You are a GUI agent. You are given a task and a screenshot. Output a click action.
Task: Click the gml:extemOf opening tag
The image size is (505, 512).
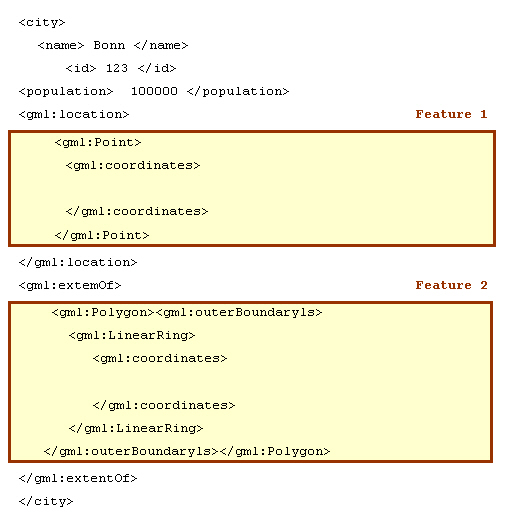[x=70, y=286]
